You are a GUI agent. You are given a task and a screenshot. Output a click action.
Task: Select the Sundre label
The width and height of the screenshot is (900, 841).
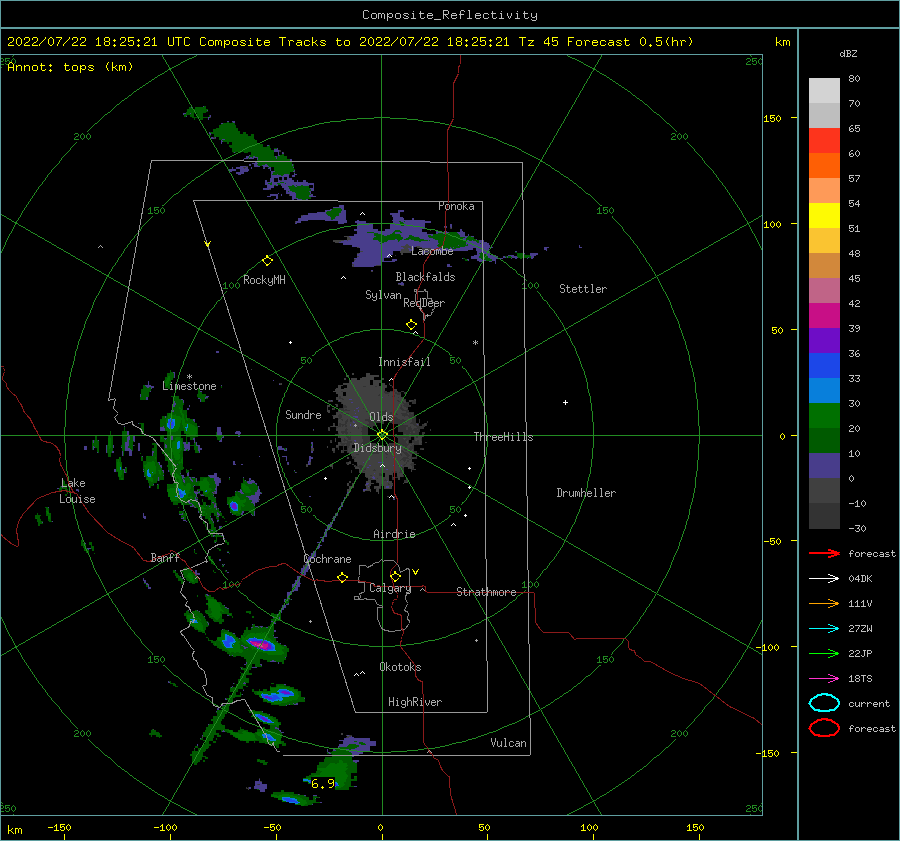(x=303, y=414)
